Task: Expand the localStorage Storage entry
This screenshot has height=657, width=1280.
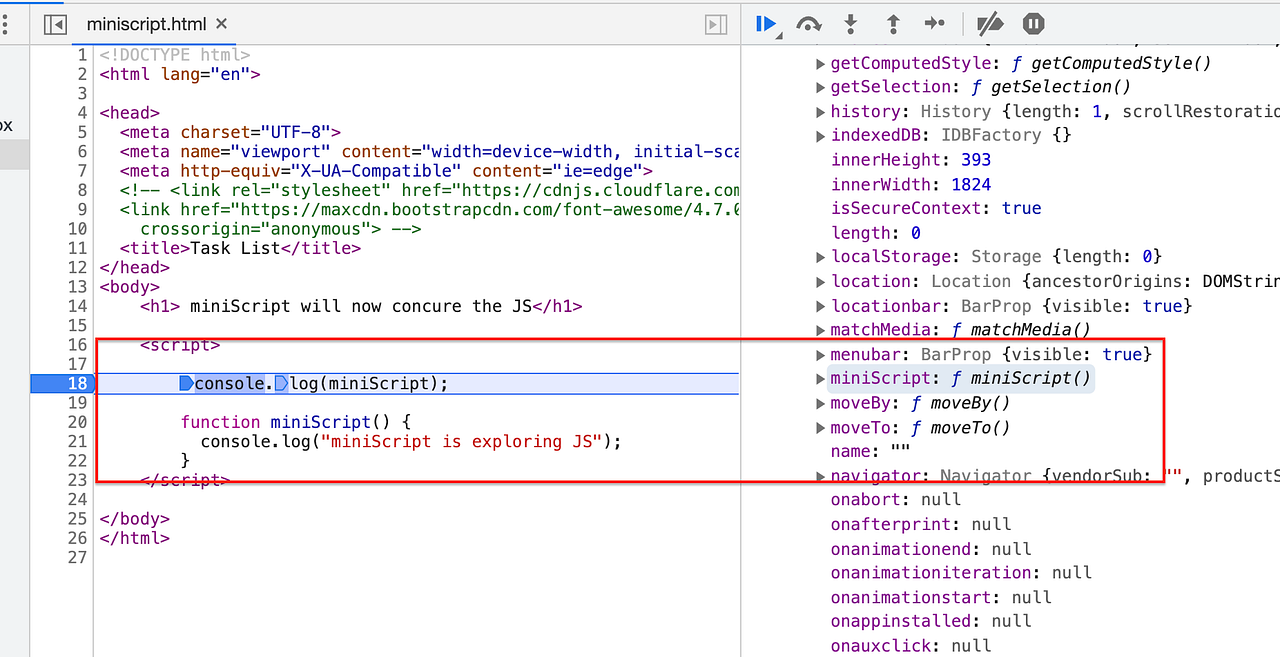Action: coord(820,256)
